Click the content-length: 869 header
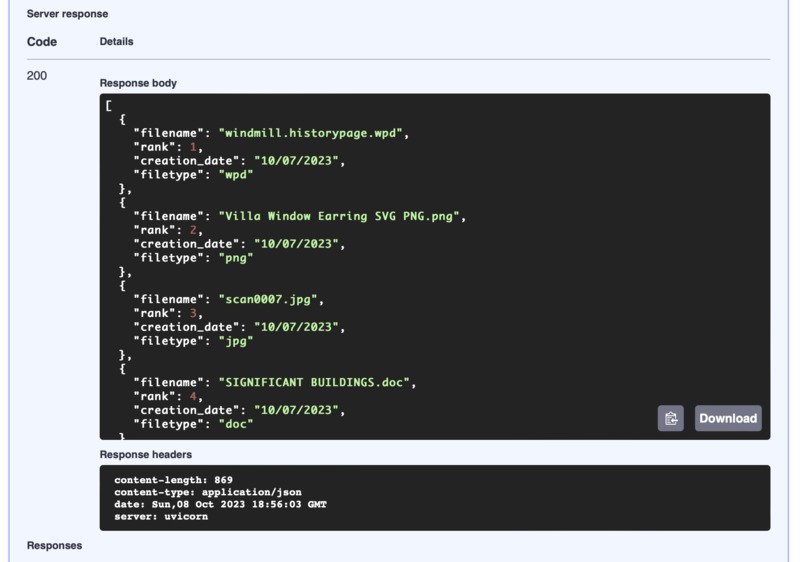This screenshot has height=562, width=806. point(173,480)
